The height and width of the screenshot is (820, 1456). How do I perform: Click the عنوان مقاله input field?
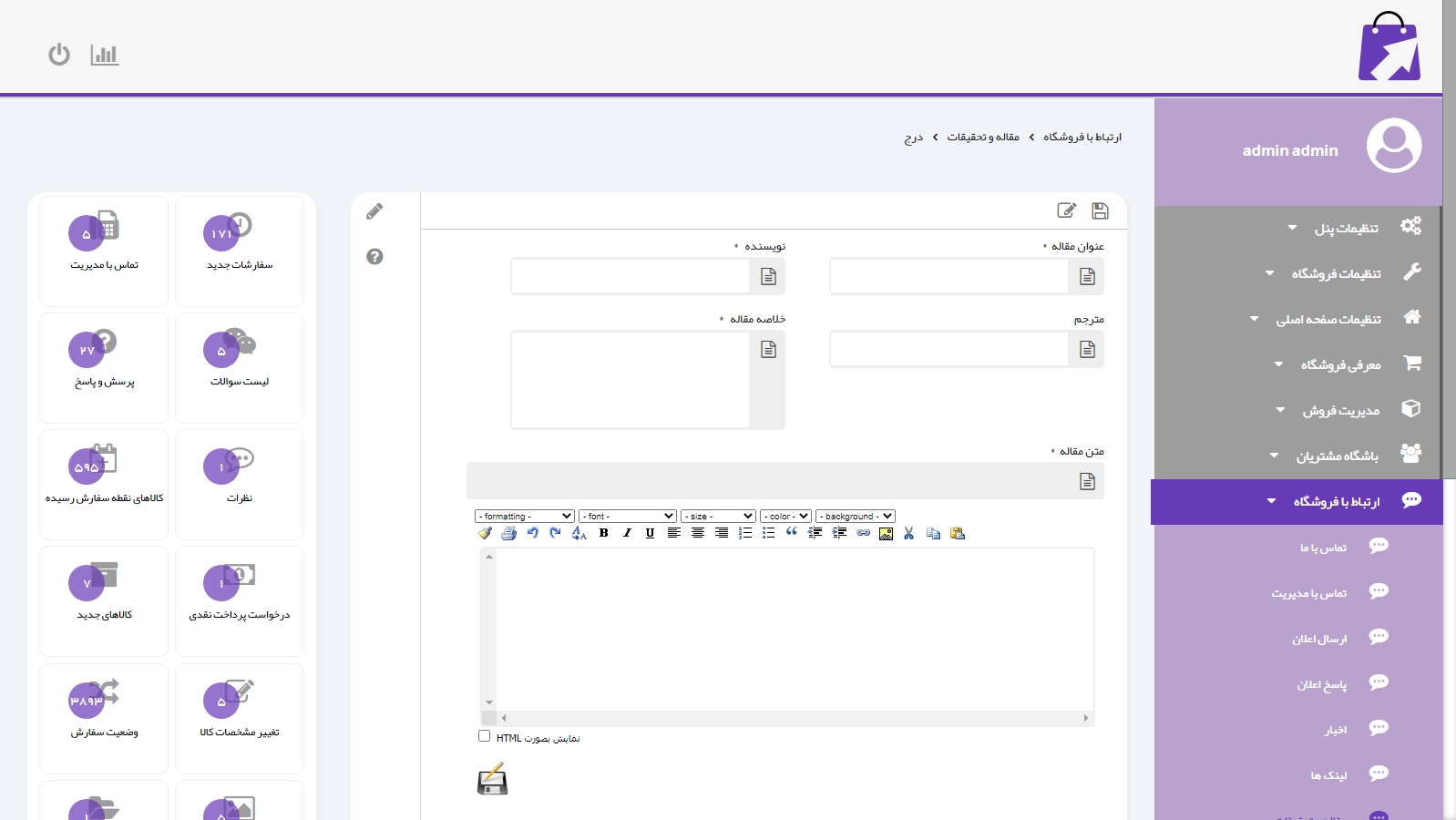point(948,276)
